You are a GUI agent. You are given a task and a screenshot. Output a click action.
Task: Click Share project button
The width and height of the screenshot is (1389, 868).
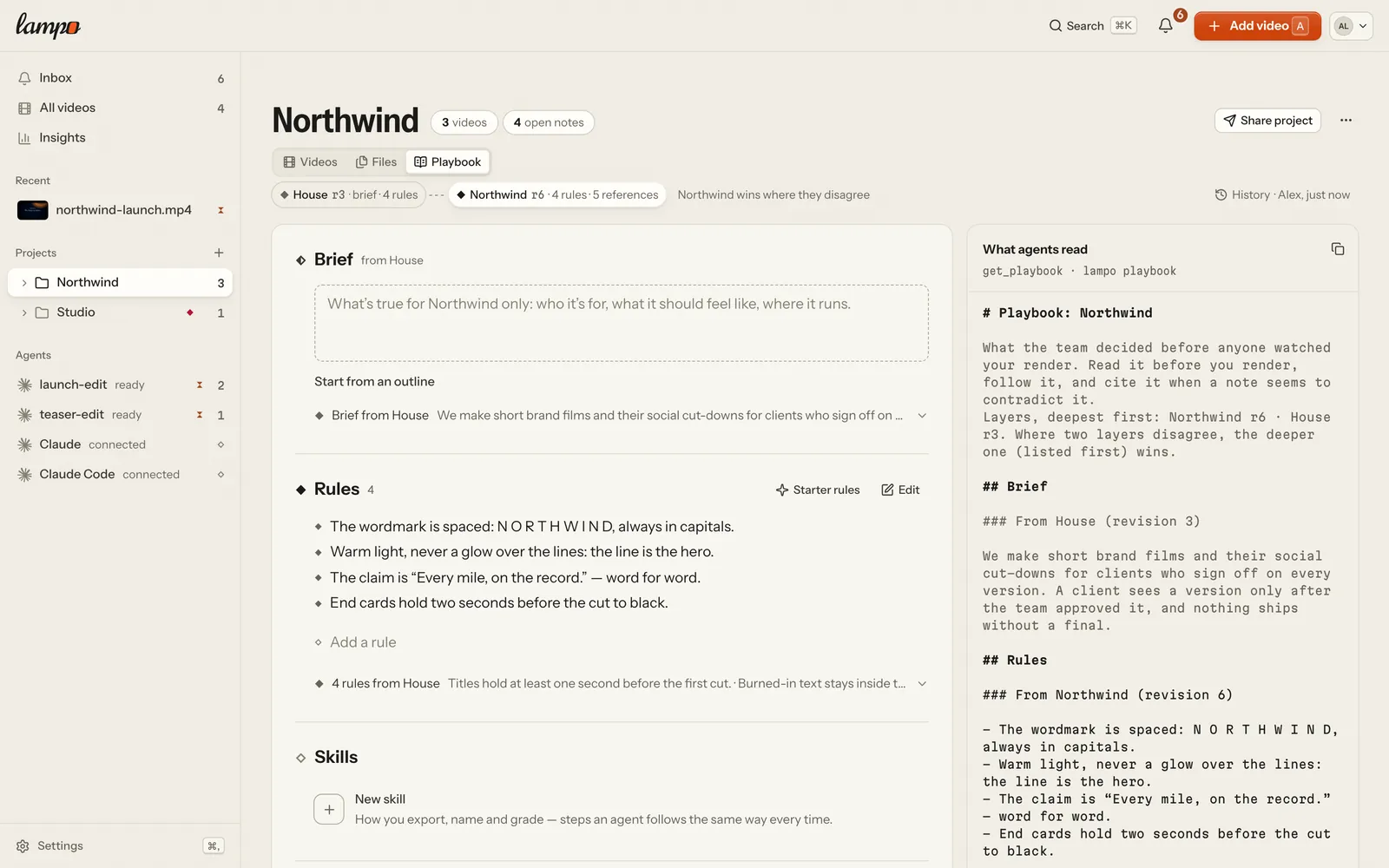1267,121
